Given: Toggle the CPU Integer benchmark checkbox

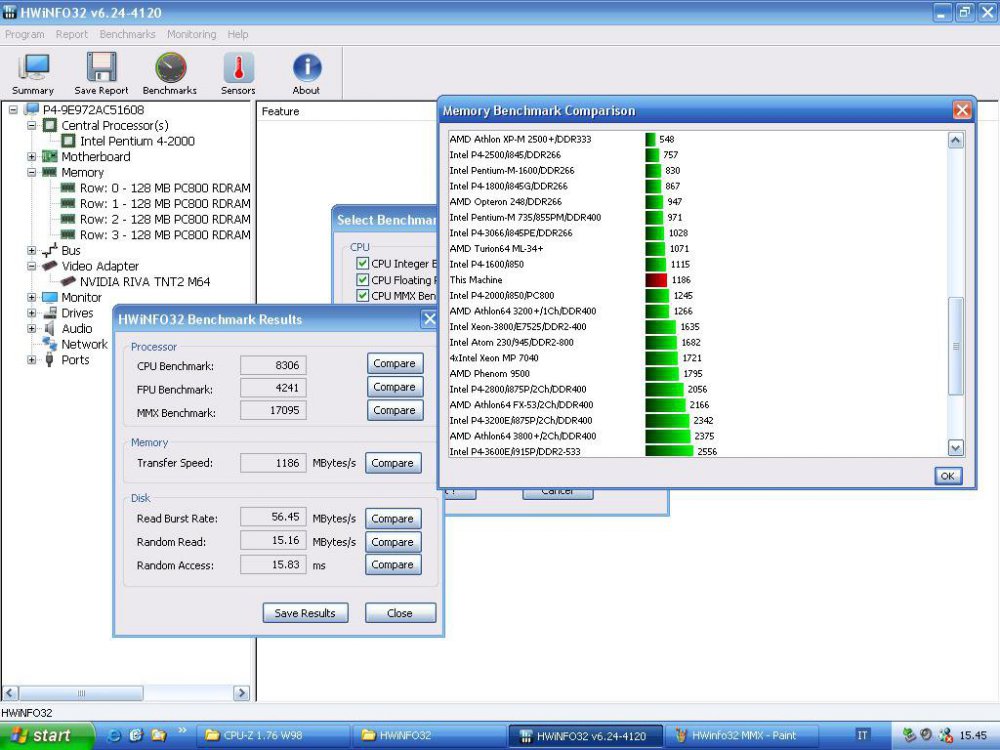Looking at the screenshot, I should [363, 264].
